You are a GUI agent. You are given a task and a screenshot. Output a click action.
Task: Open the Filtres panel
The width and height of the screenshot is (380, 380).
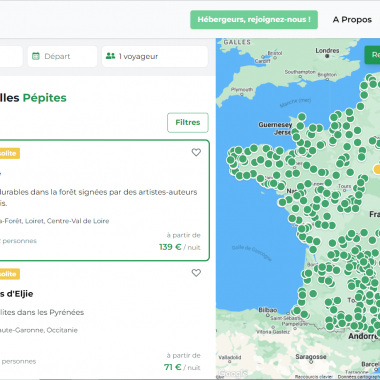188,123
